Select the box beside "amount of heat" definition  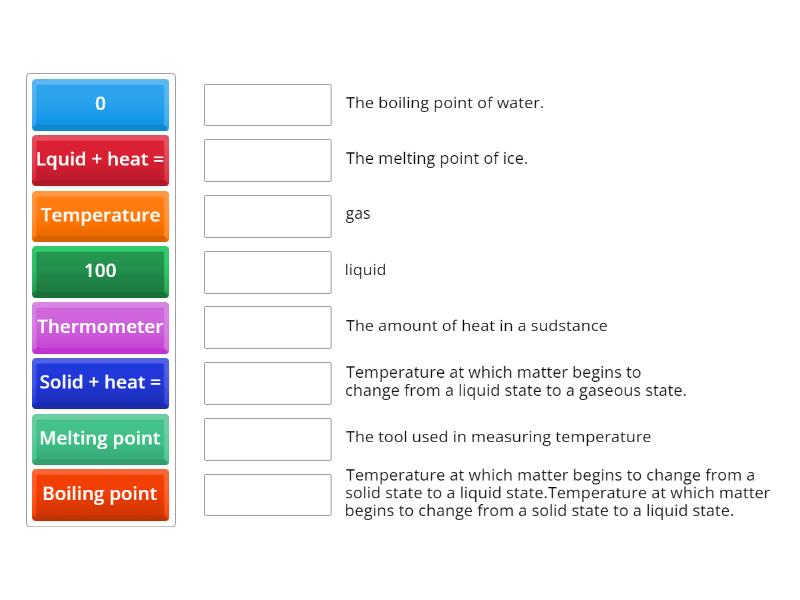(267, 327)
